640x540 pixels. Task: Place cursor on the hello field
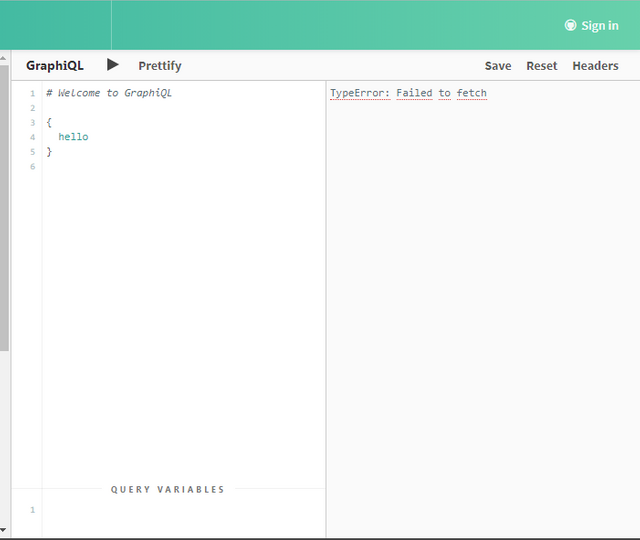pos(73,137)
